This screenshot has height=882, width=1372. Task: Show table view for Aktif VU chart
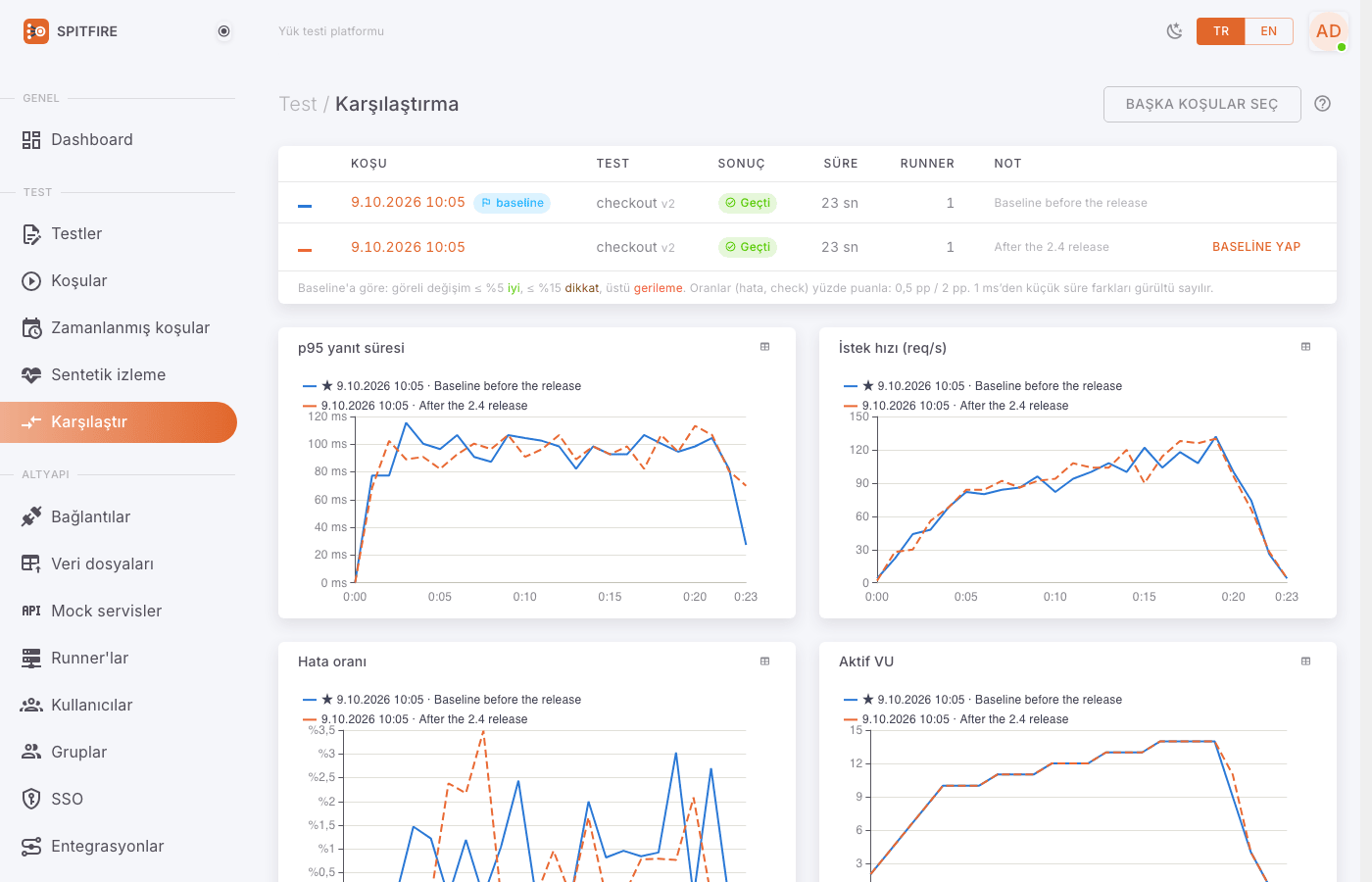[1305, 661]
